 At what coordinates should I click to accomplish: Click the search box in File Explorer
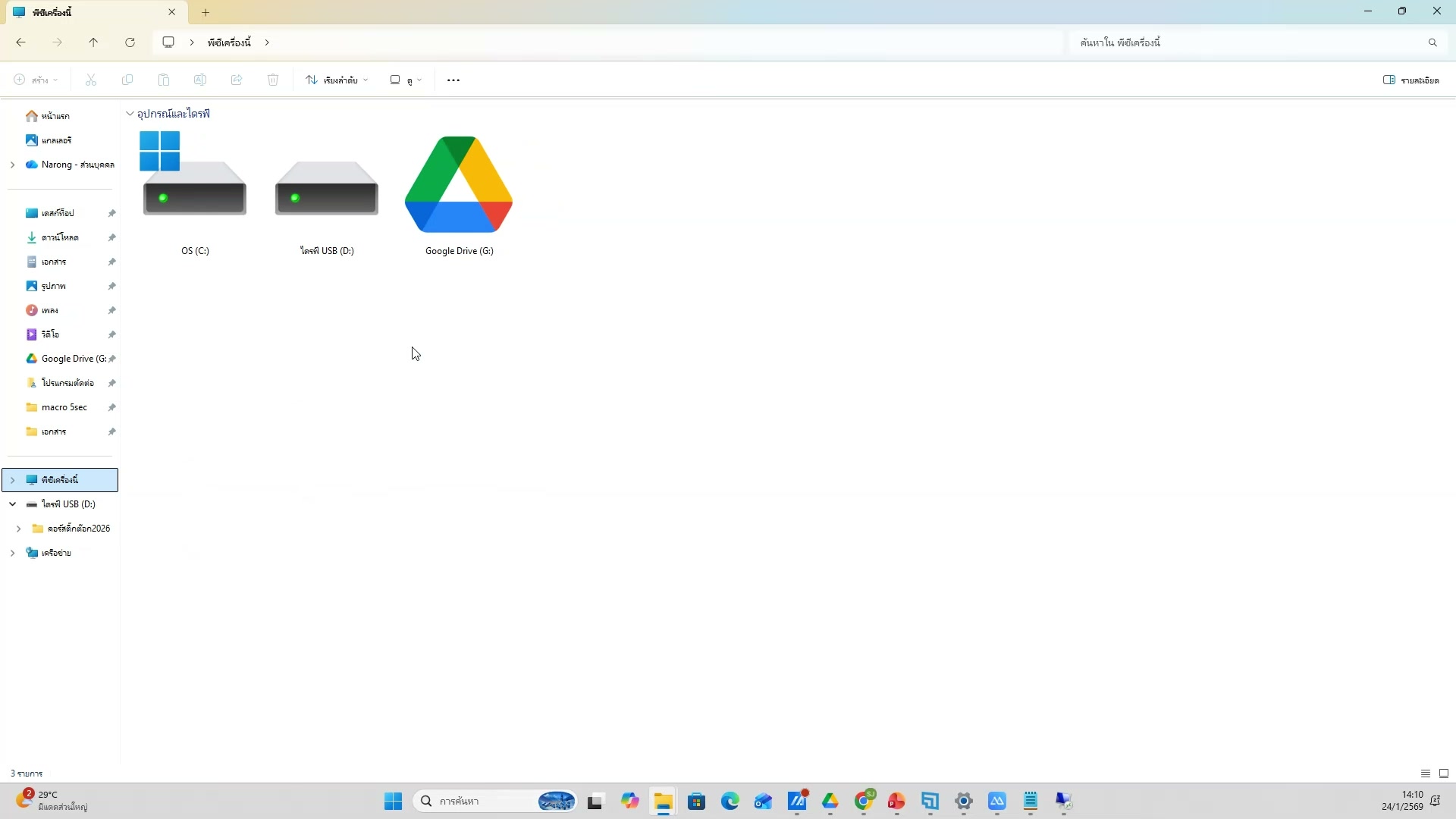coord(1251,42)
